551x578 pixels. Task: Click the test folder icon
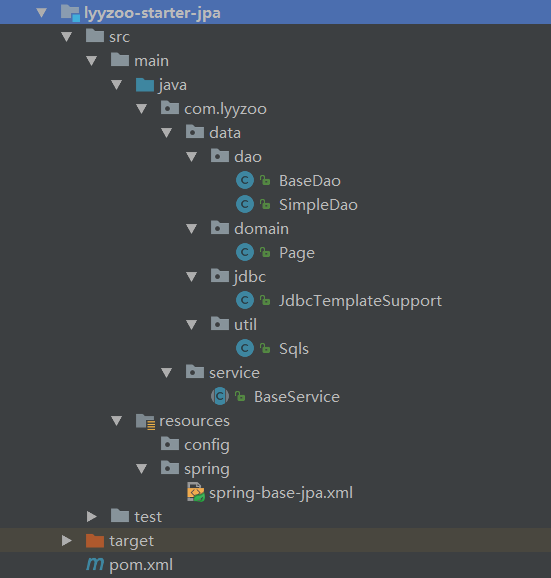pyautogui.click(x=120, y=516)
